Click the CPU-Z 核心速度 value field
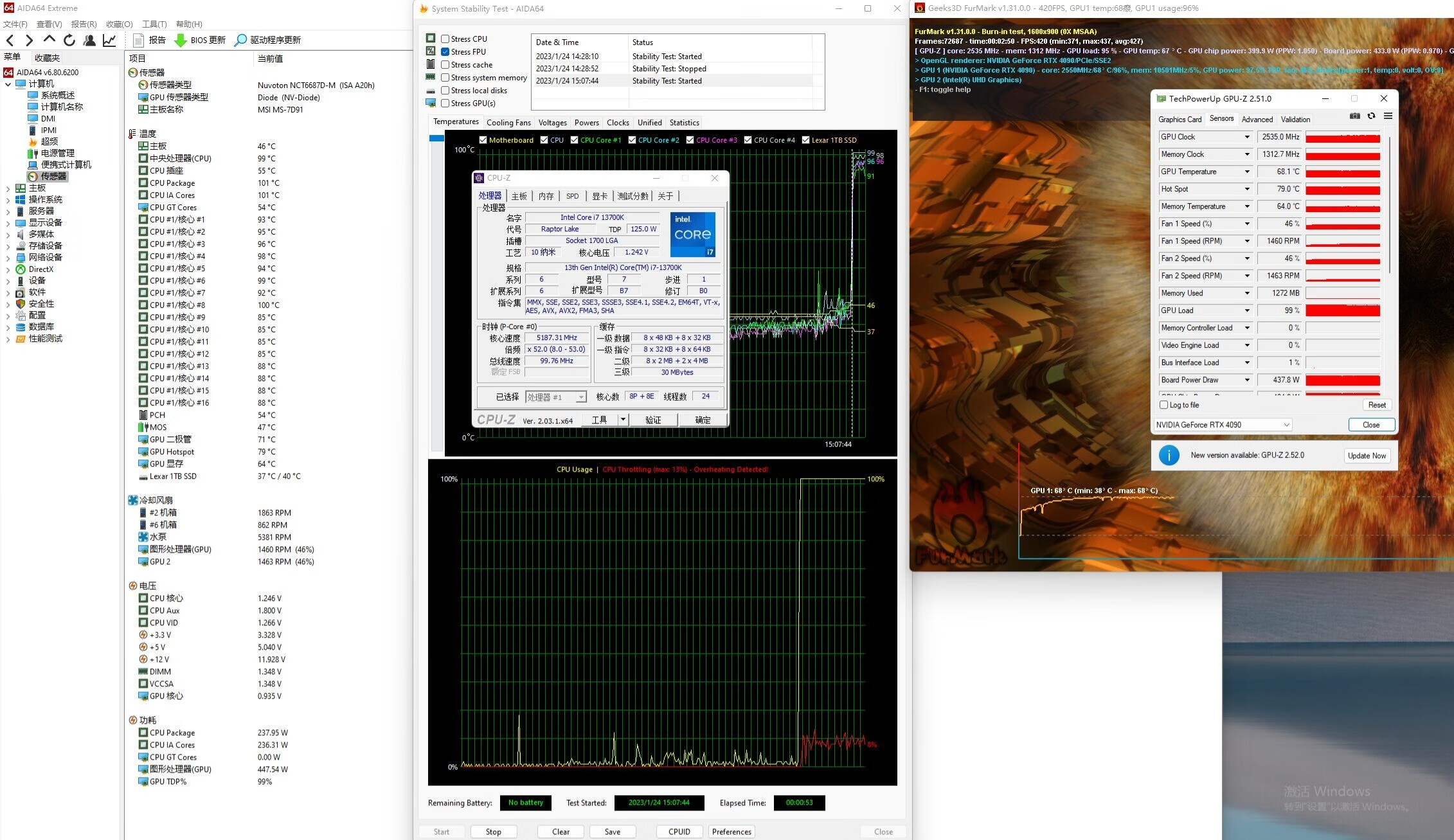This screenshot has width=1454, height=840. coord(557,338)
